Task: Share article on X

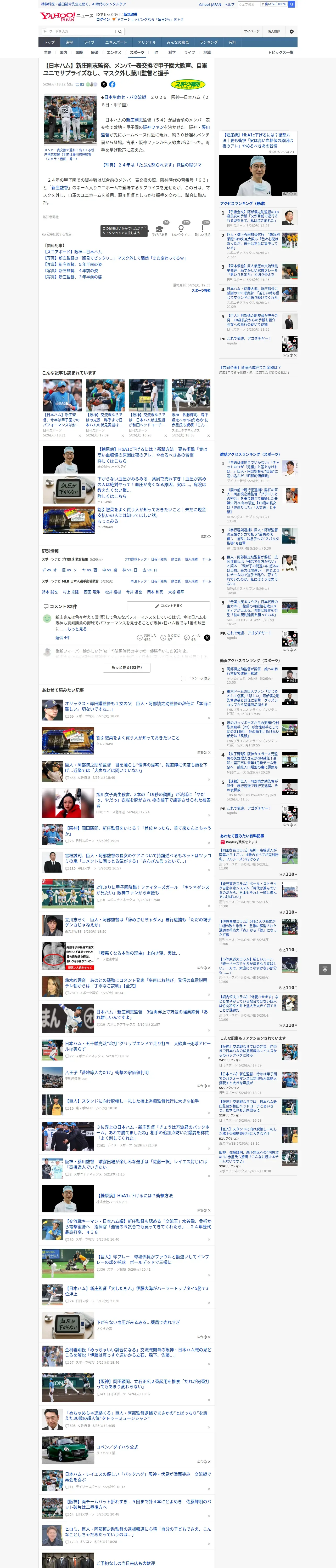Action: click(104, 85)
